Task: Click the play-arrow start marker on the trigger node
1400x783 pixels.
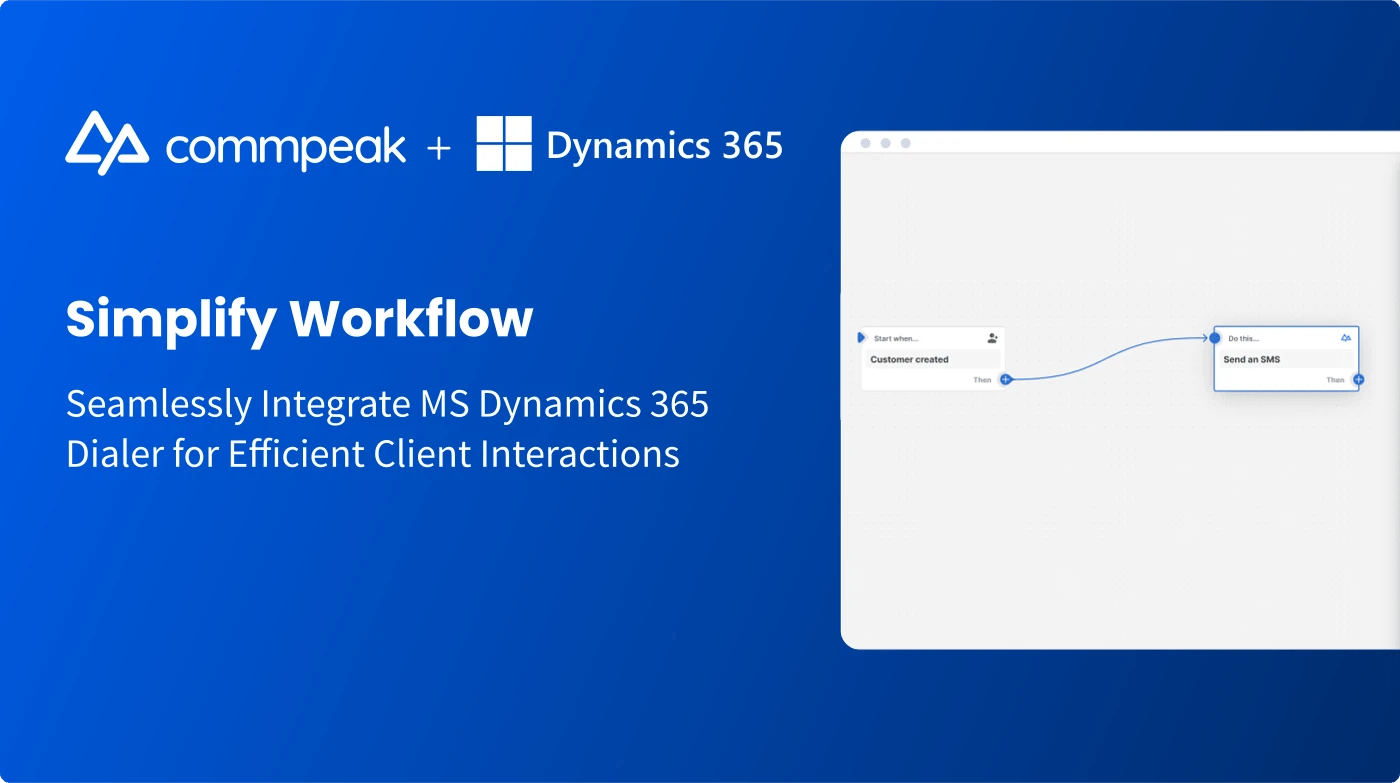Action: coord(861,338)
